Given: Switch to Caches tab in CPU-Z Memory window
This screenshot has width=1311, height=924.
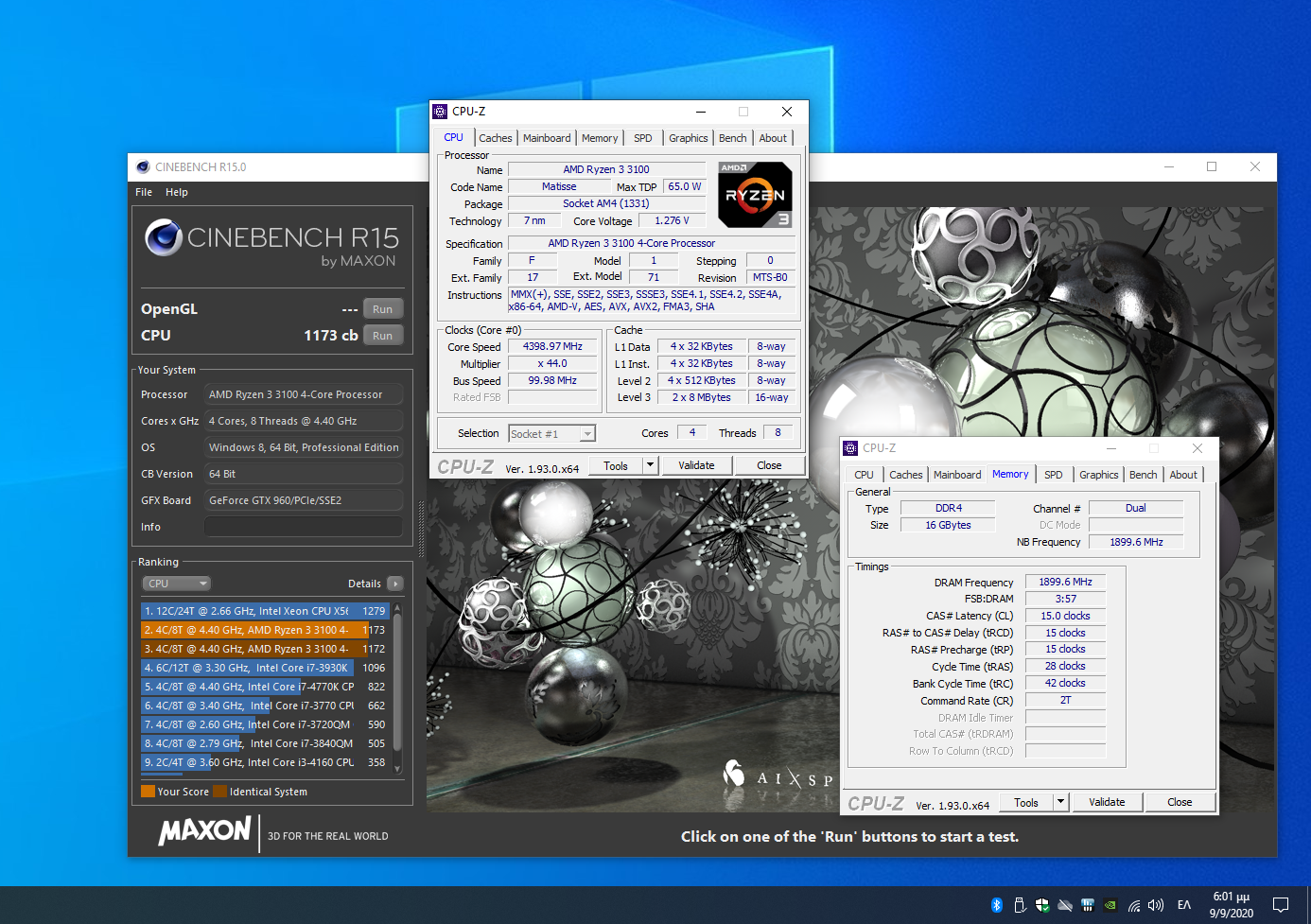Looking at the screenshot, I should [x=906, y=475].
